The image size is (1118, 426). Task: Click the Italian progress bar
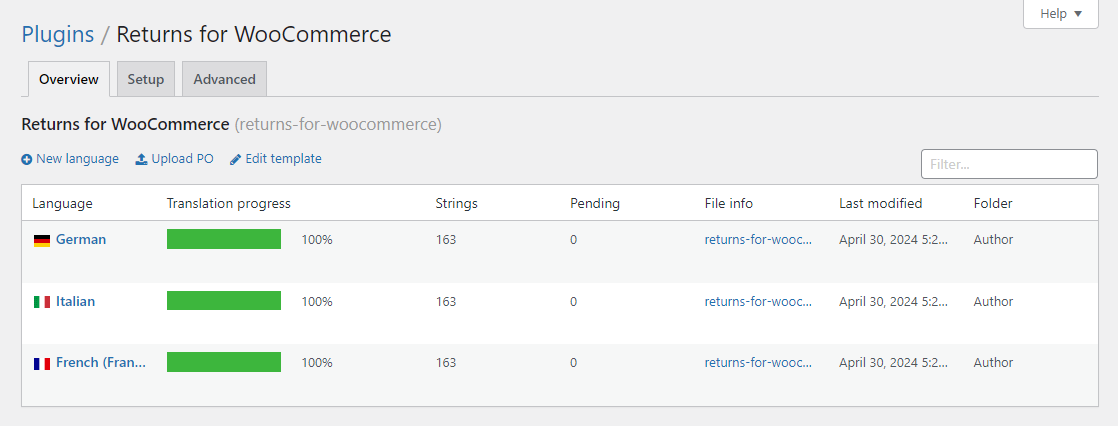pos(224,301)
